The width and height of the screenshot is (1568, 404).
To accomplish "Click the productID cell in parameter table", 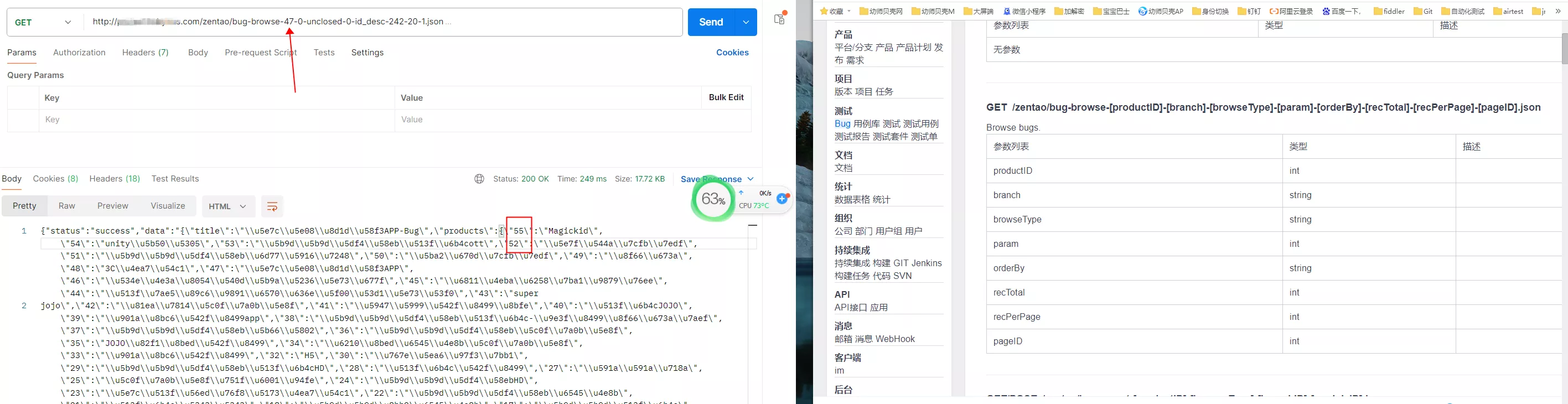I will point(1134,171).
